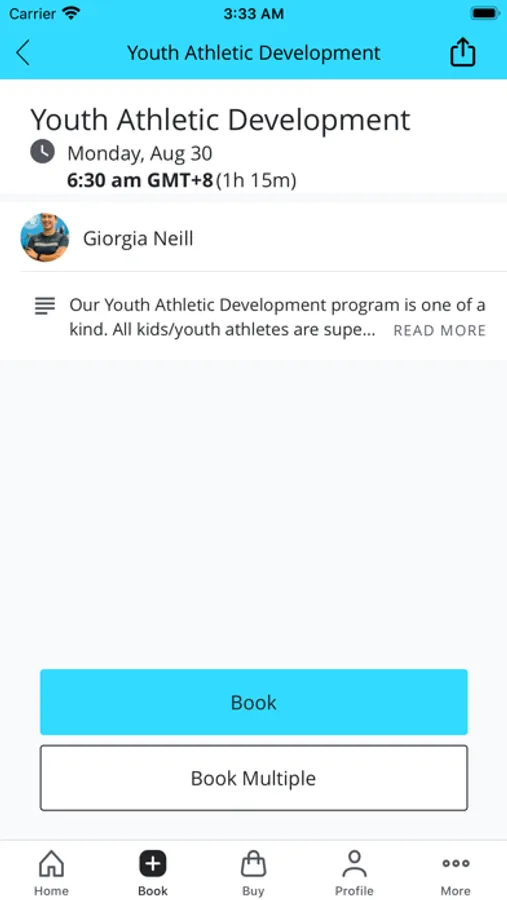This screenshot has height=900, width=507.
Task: Tap the class description text preview
Action: pyautogui.click(x=277, y=317)
